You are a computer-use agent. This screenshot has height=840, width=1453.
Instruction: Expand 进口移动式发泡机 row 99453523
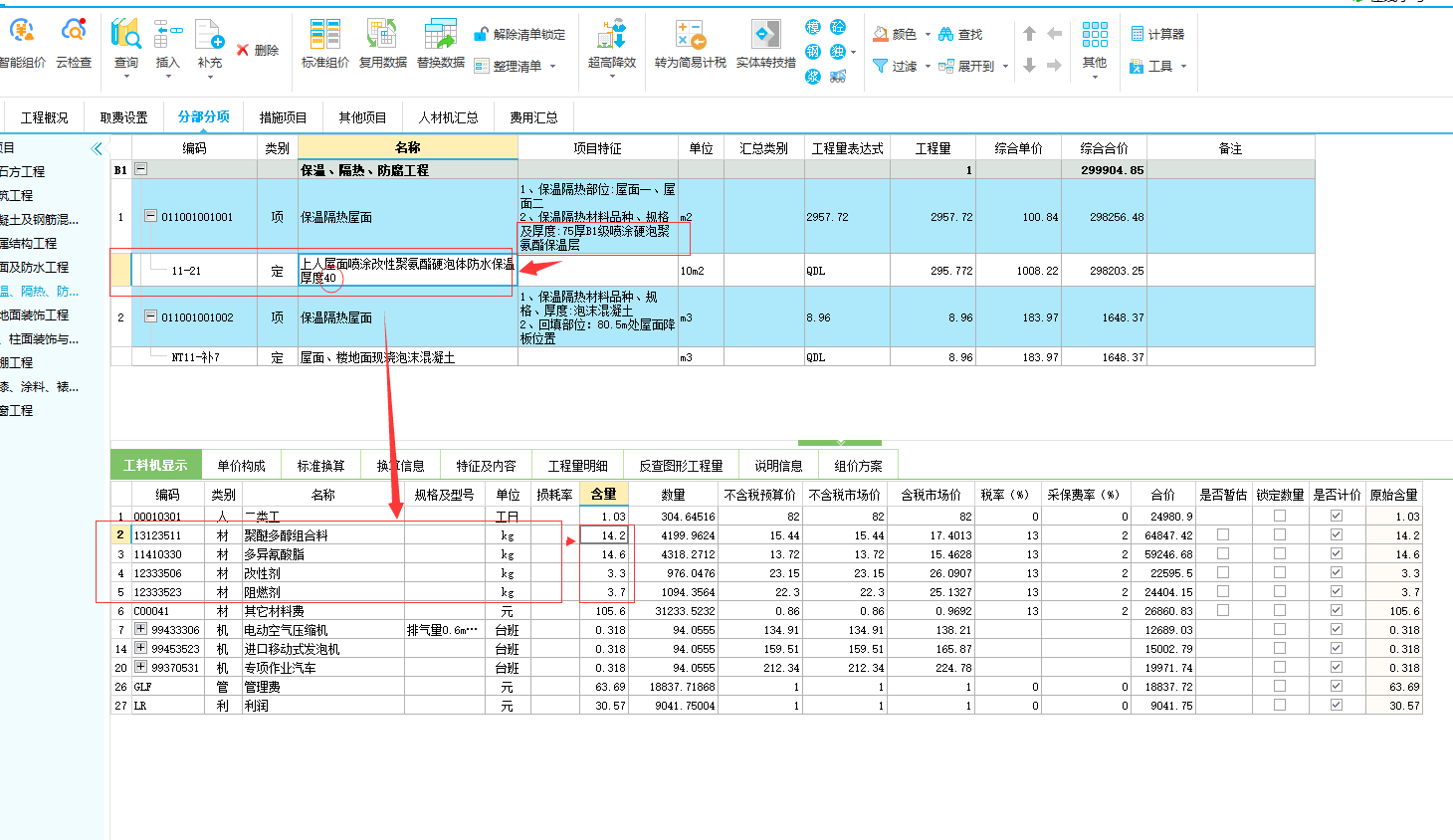pyautogui.click(x=140, y=648)
